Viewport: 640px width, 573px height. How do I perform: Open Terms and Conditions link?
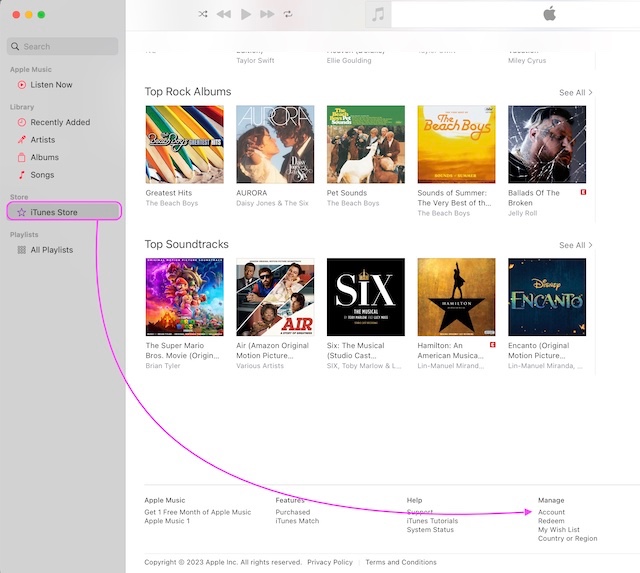point(401,562)
